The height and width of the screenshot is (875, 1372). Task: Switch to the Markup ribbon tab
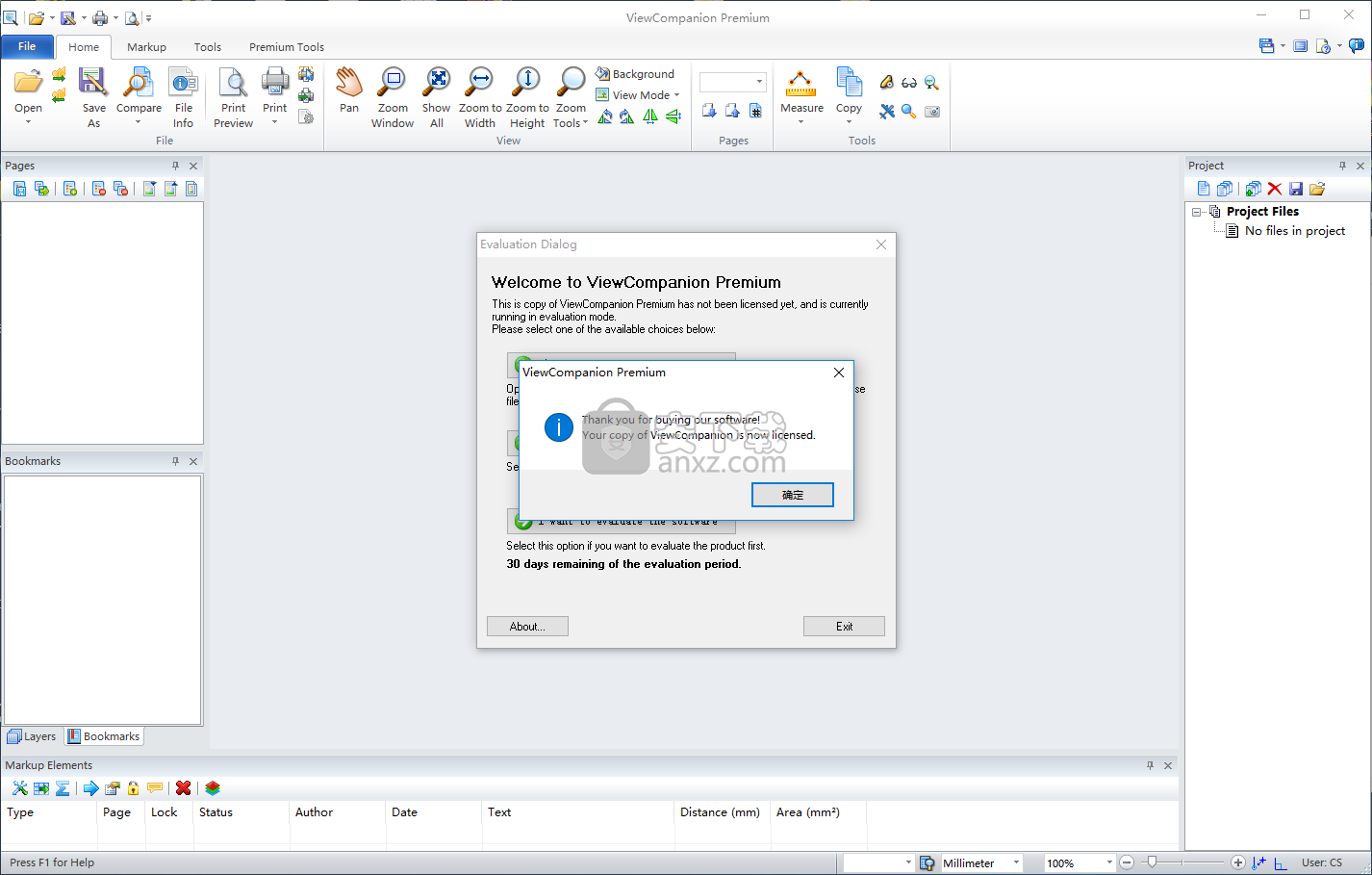[146, 47]
